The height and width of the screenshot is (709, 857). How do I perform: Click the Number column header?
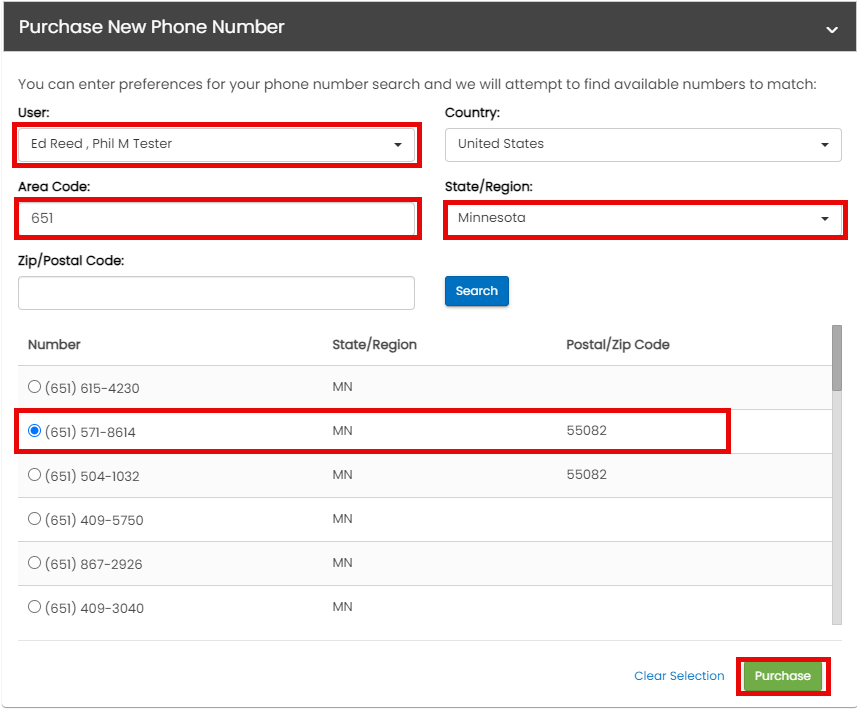[x=54, y=344]
